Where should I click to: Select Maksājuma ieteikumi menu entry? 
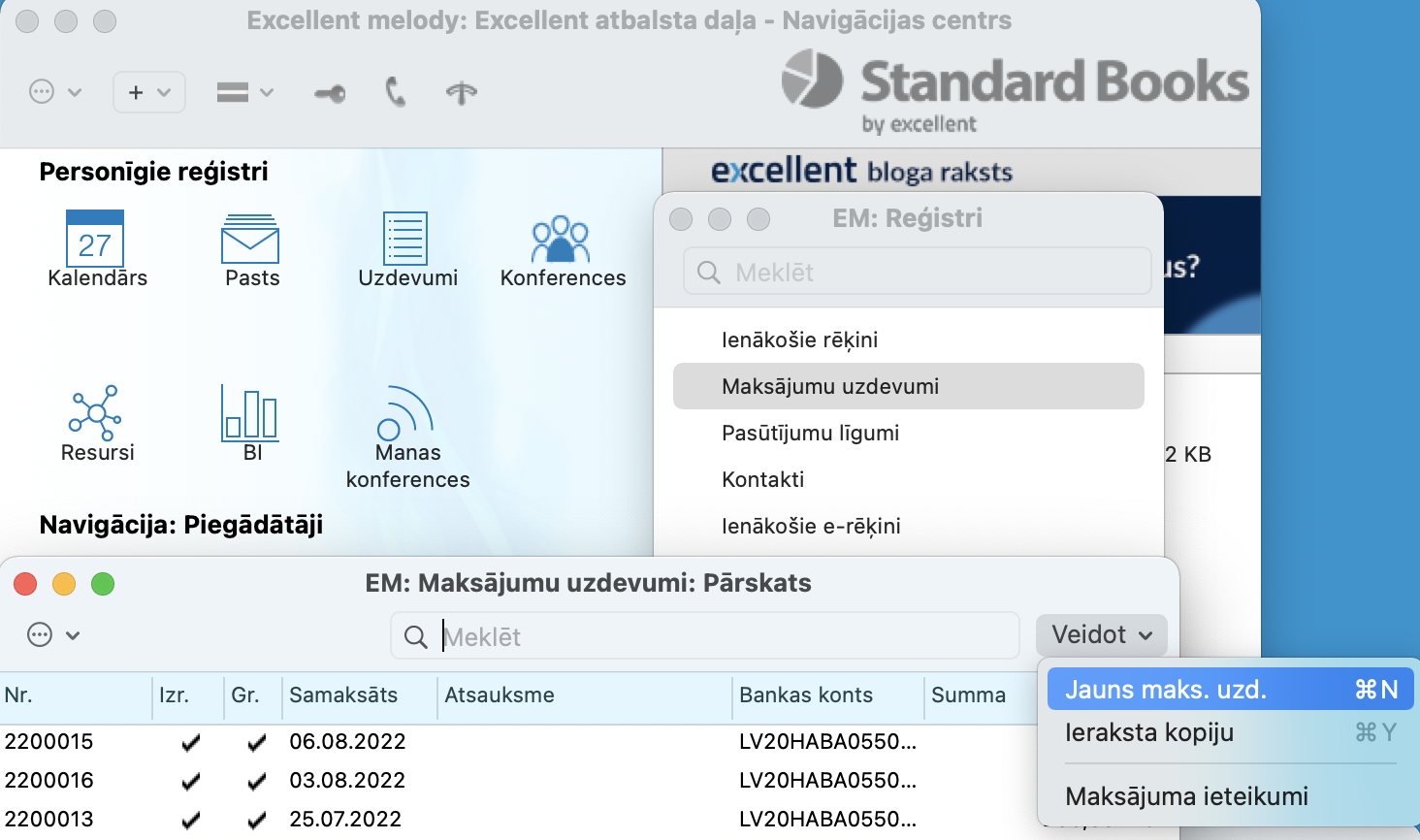coord(1186,796)
